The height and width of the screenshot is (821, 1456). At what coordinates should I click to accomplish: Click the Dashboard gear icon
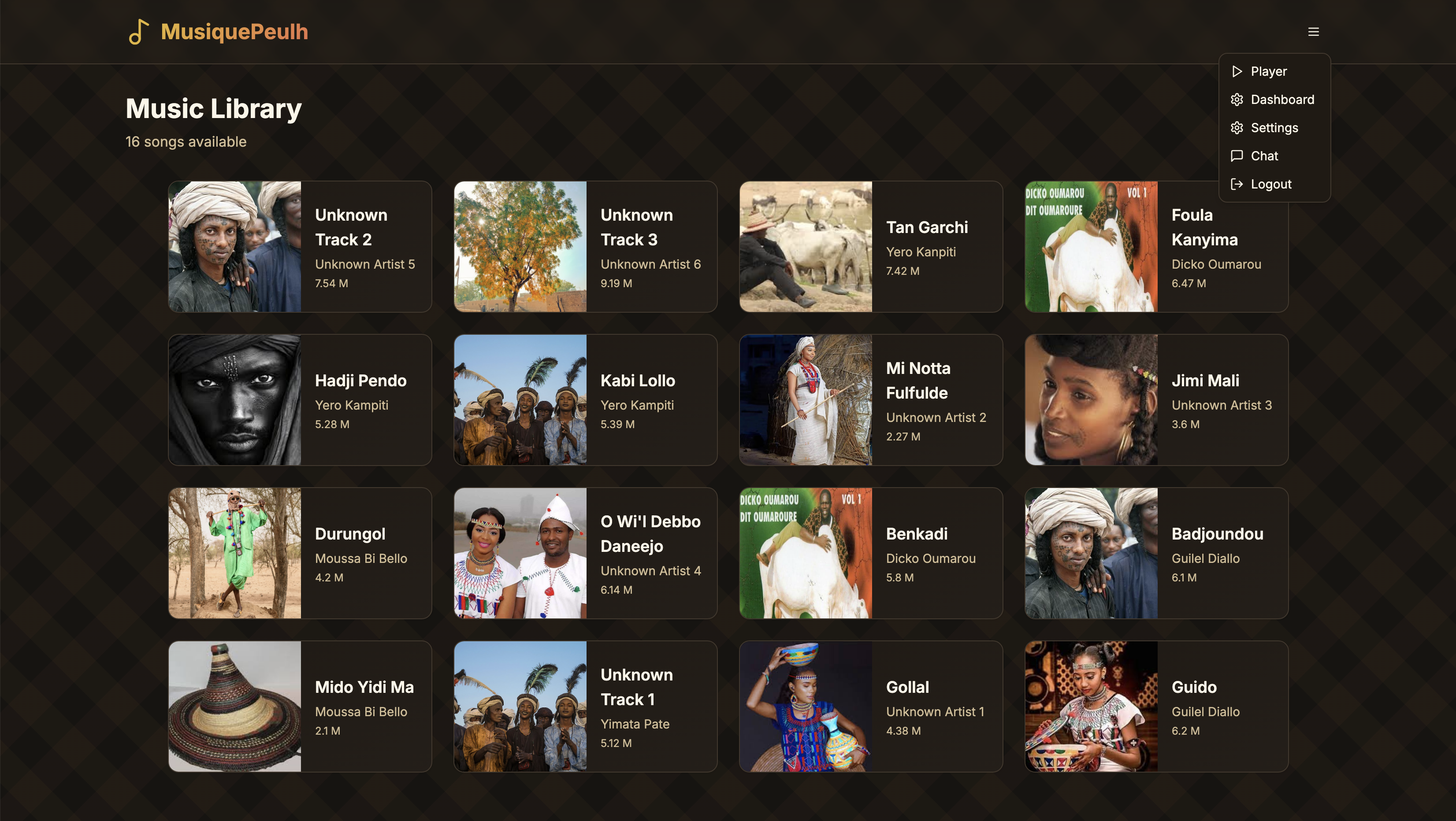(x=1237, y=100)
